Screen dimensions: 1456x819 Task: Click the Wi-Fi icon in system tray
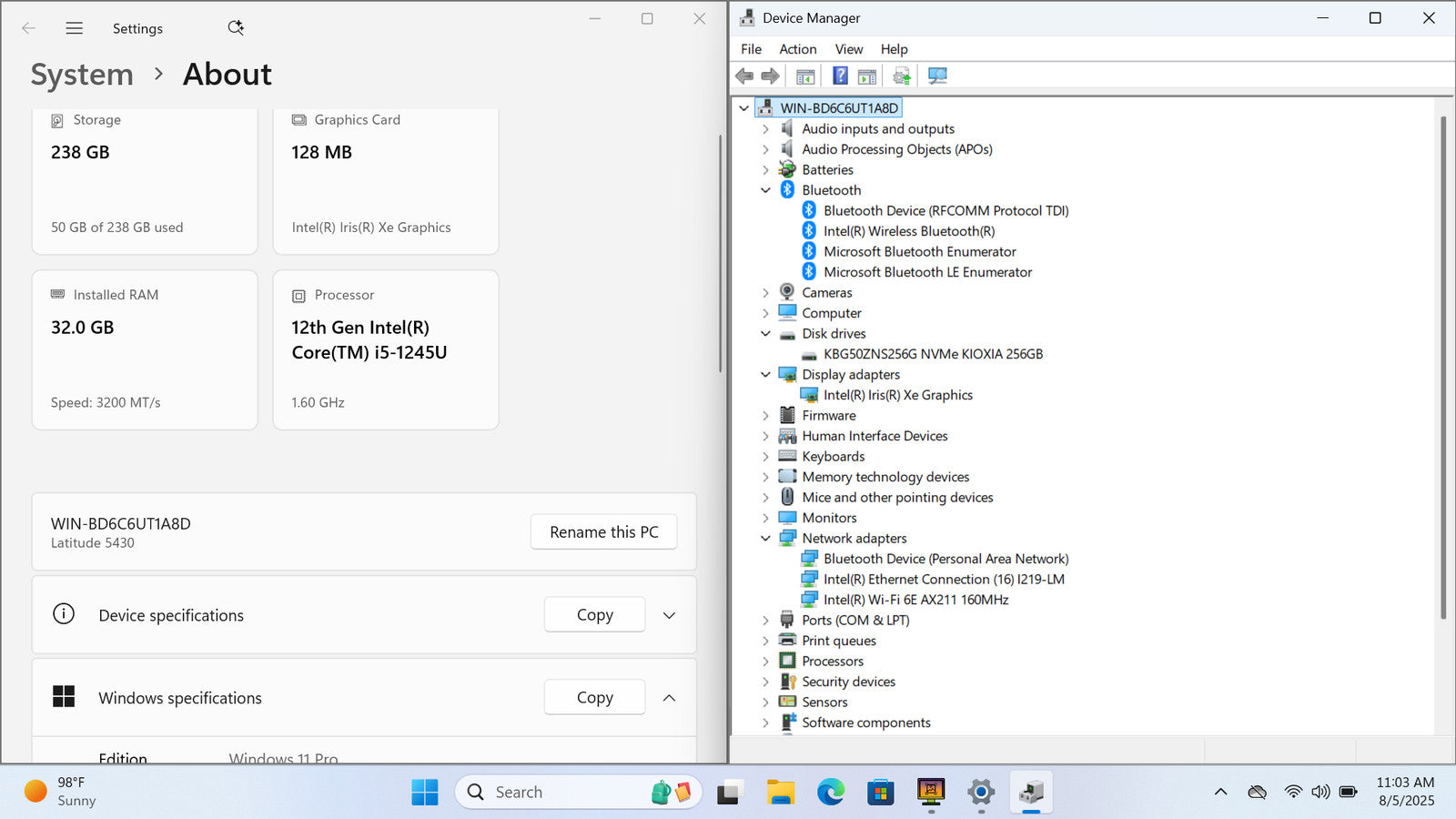point(1292,793)
